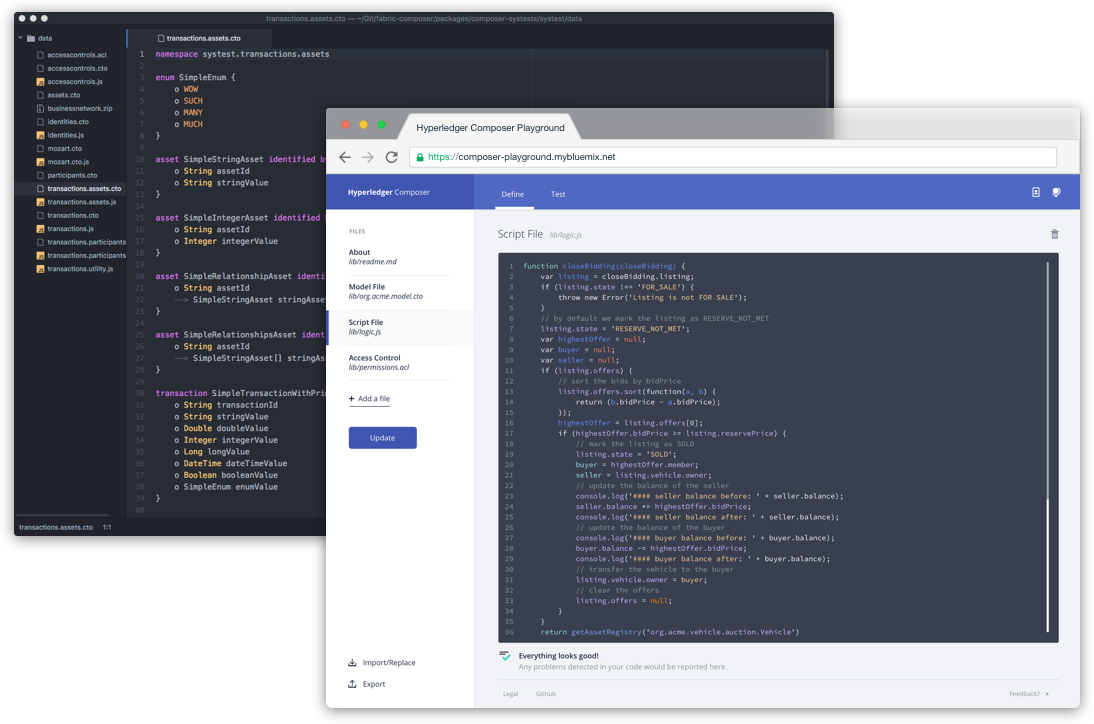Switch to the Test tab

click(x=557, y=194)
